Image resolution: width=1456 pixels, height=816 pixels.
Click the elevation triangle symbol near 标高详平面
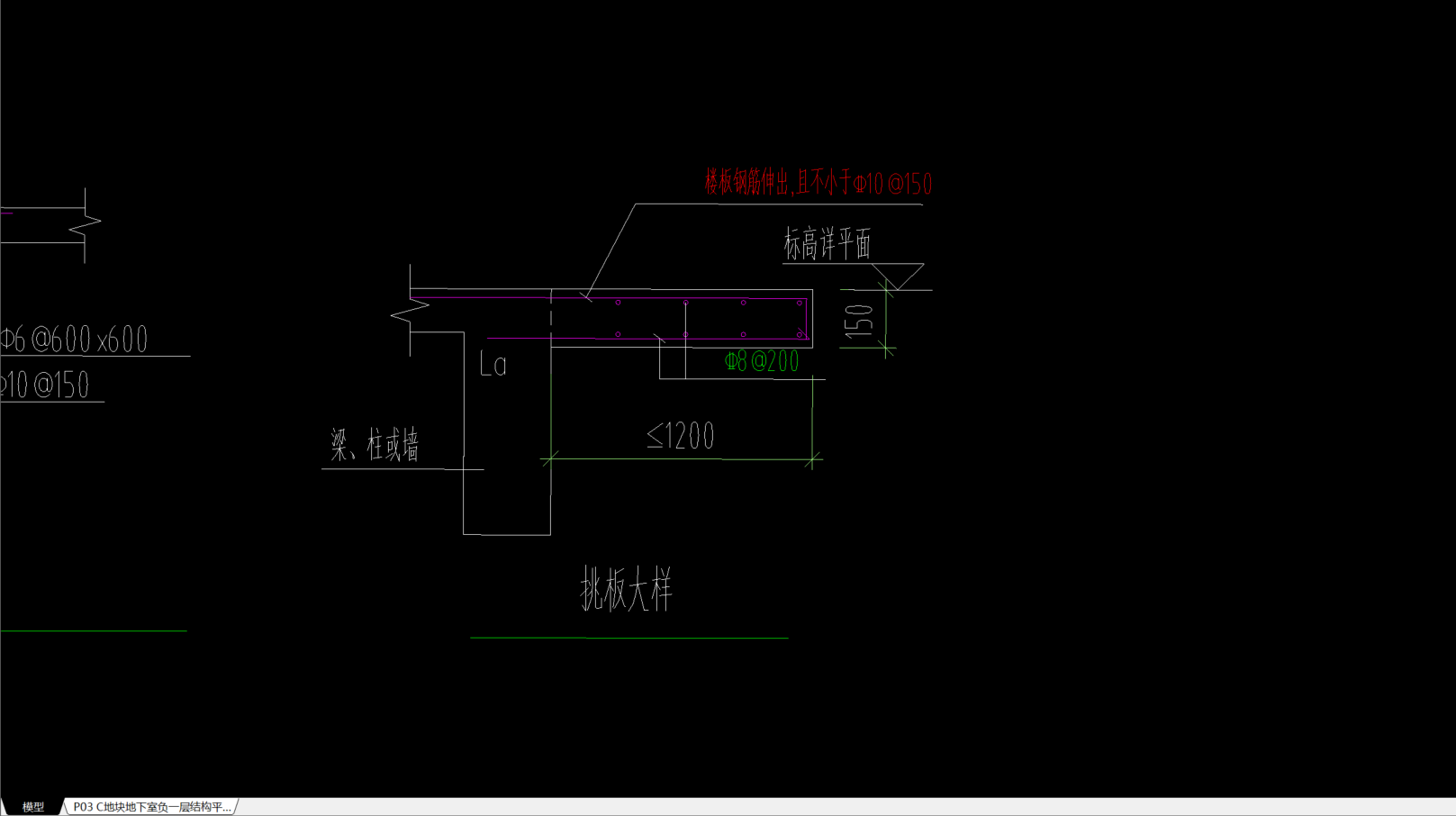click(x=898, y=277)
